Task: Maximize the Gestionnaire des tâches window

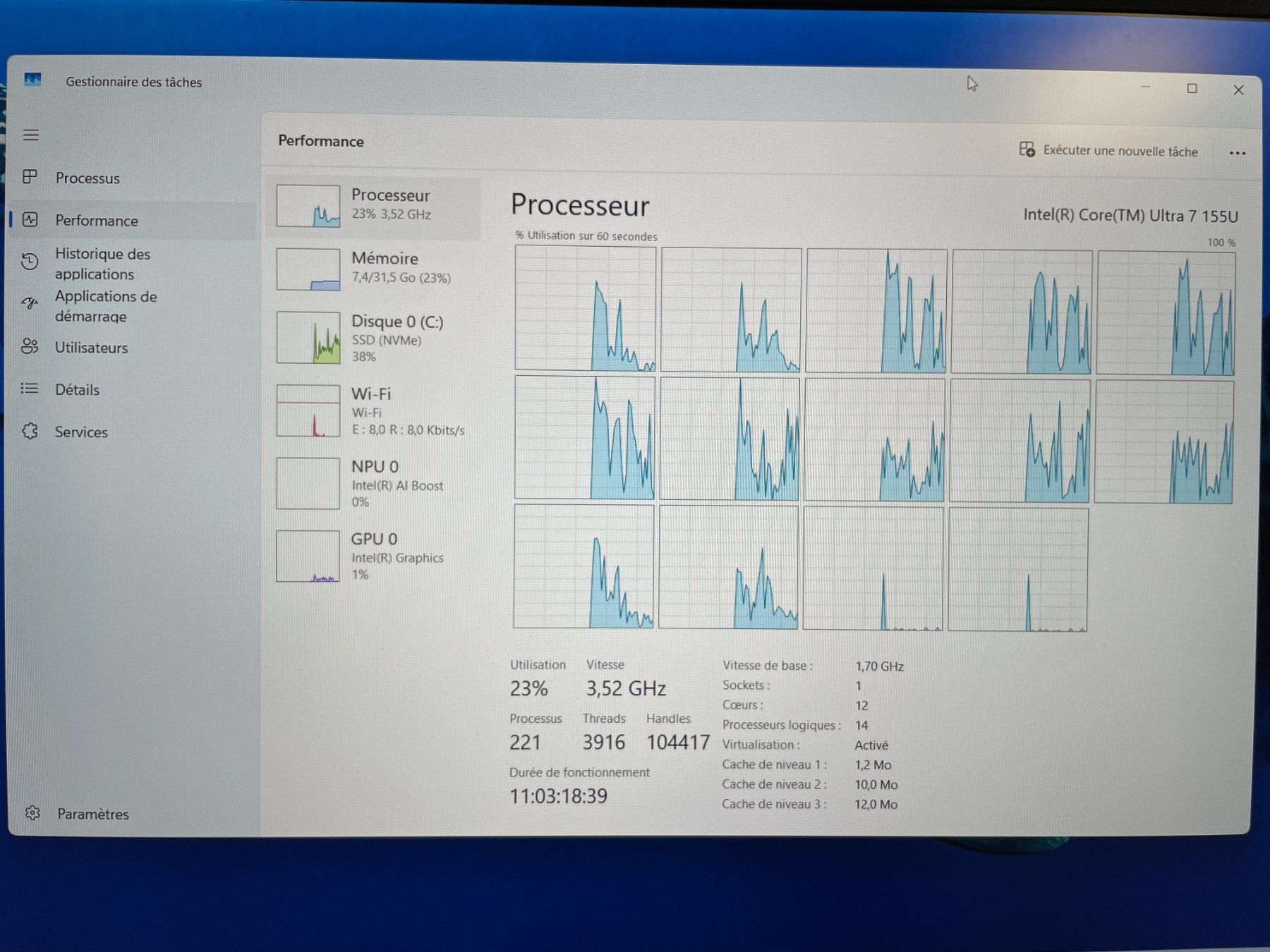Action: click(1192, 88)
